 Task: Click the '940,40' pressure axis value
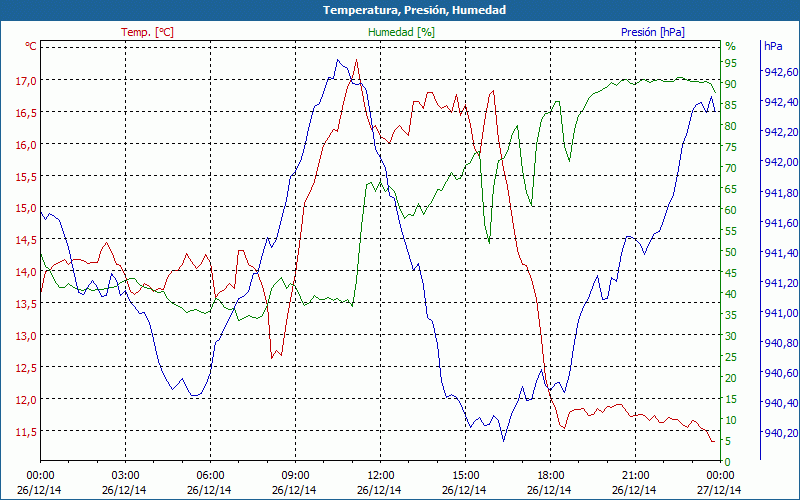click(x=781, y=403)
